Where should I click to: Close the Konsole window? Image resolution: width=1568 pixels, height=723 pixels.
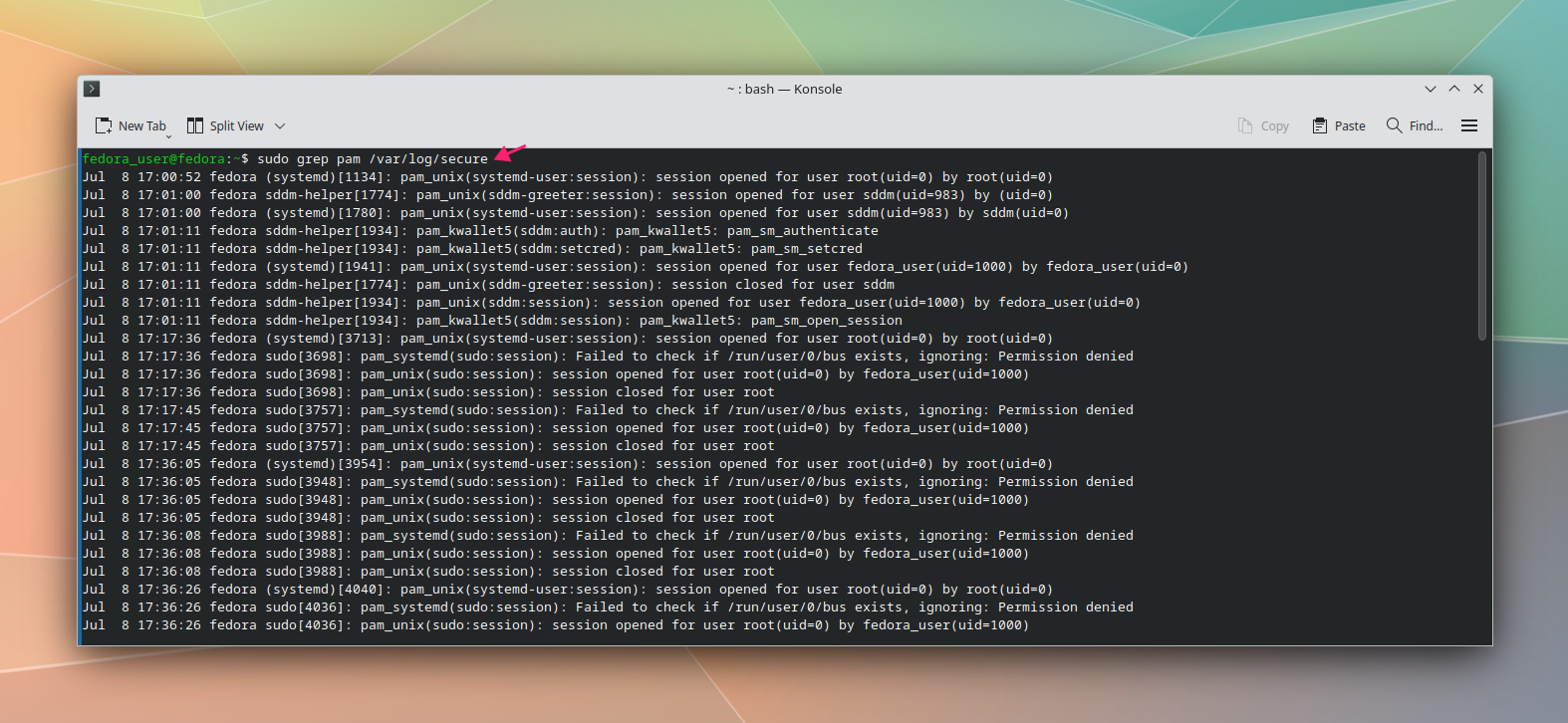[x=1478, y=89]
